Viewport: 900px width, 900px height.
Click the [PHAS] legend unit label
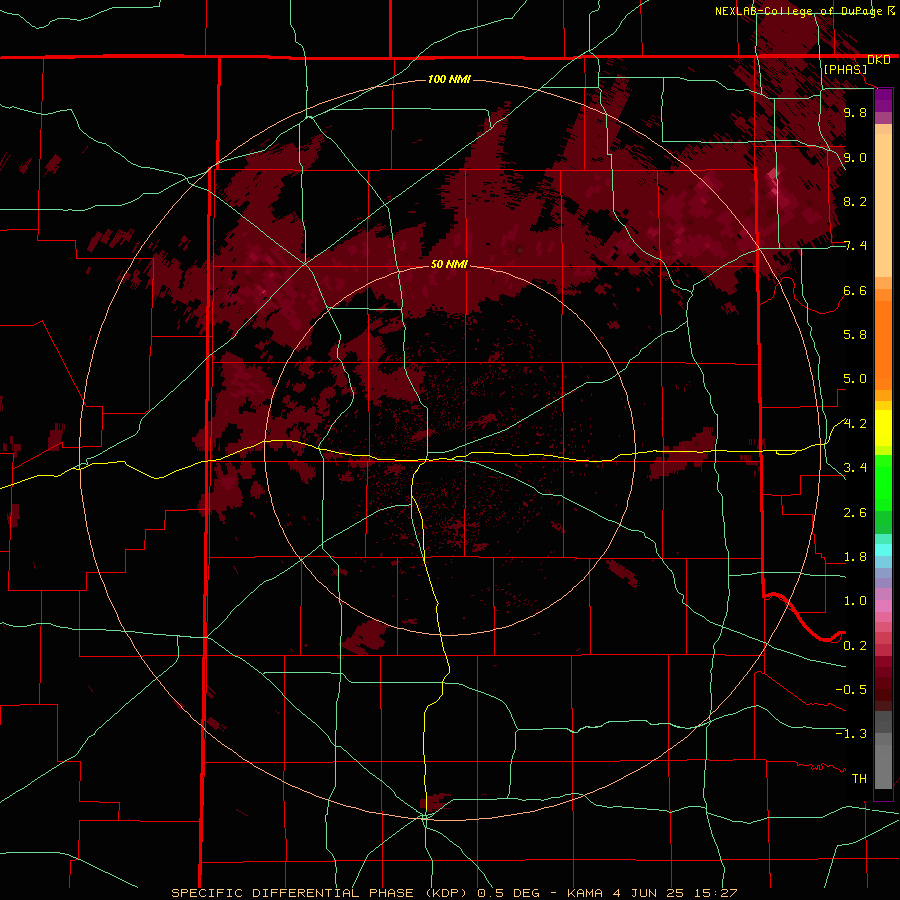[845, 69]
